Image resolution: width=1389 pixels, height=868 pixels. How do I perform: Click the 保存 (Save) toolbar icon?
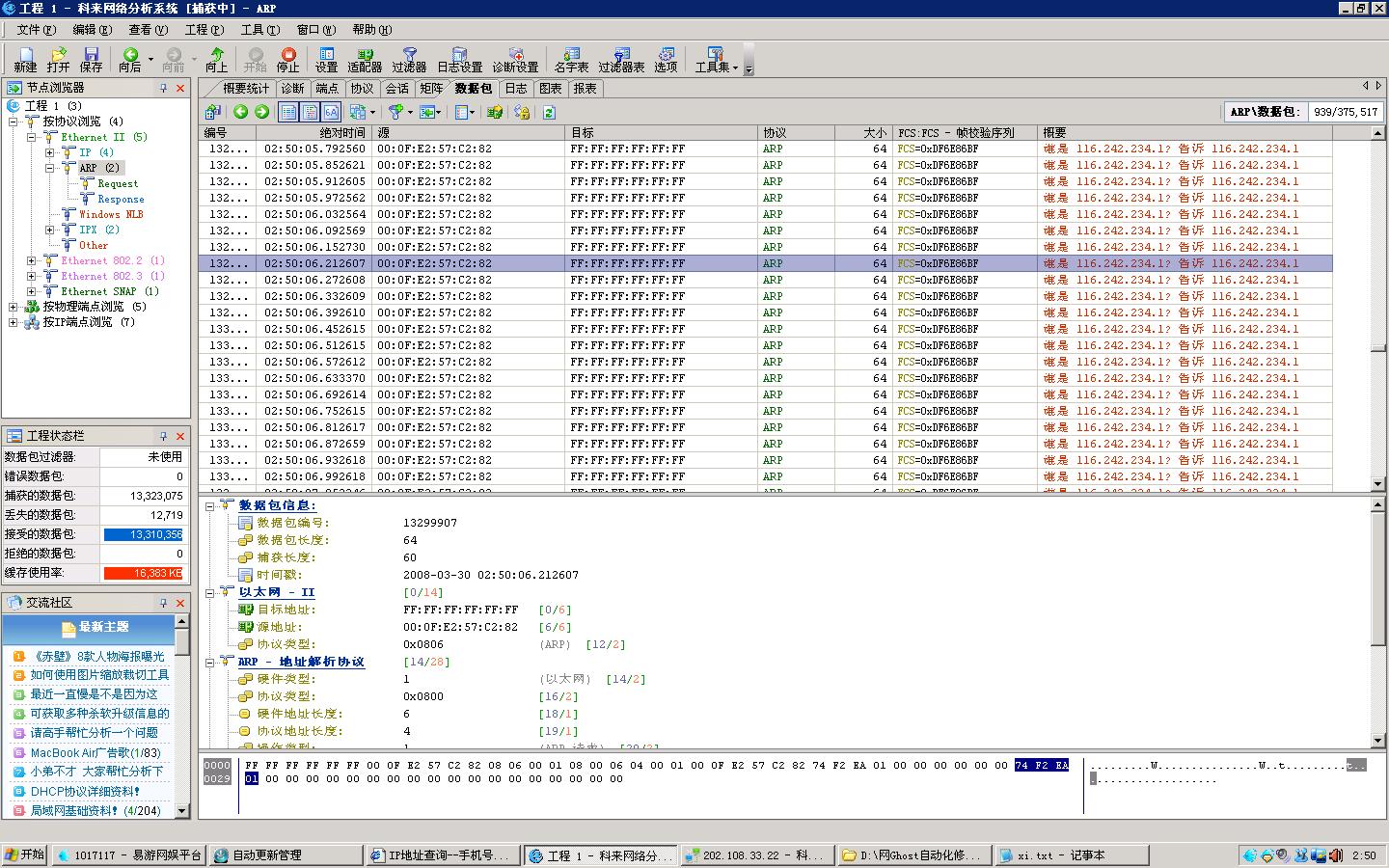[x=91, y=60]
